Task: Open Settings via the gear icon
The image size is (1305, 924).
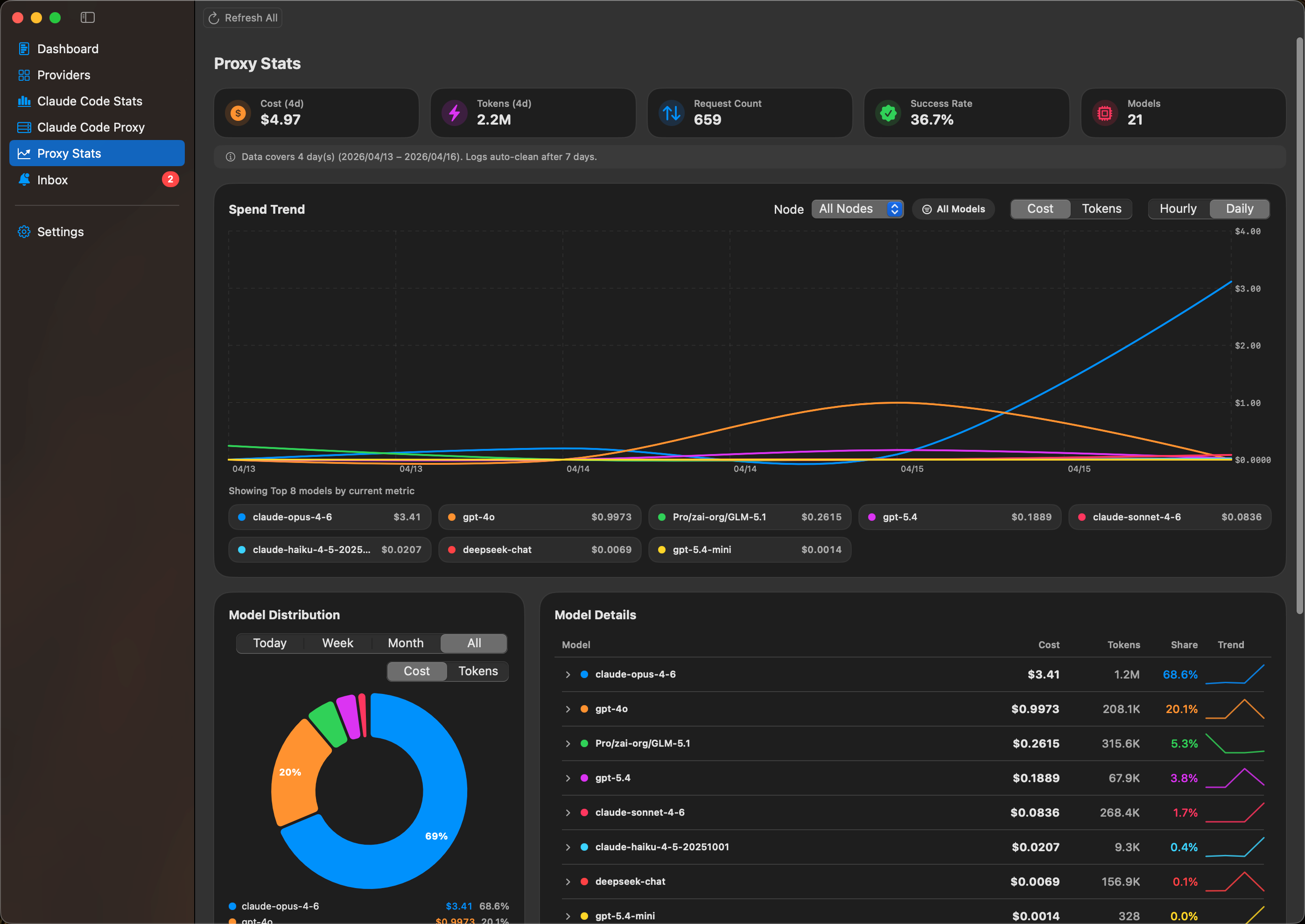Action: (24, 231)
